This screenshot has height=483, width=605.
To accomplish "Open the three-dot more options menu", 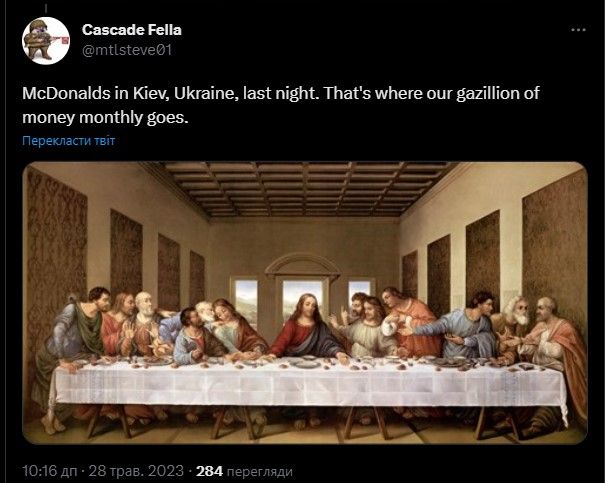I will pos(577,31).
